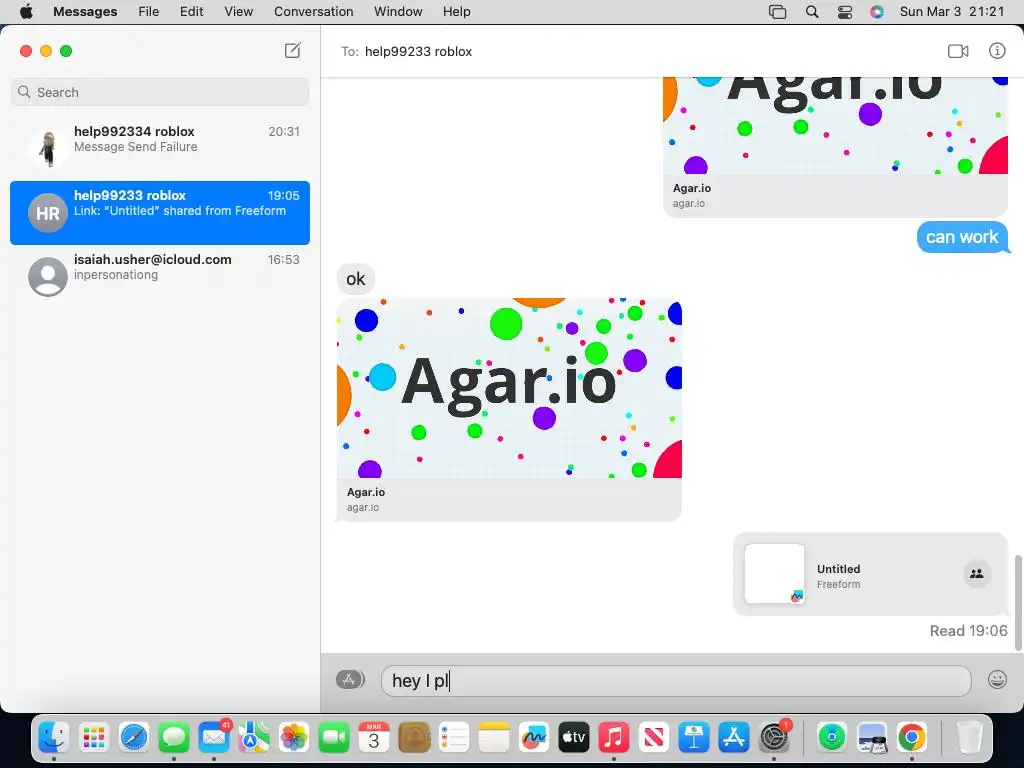This screenshot has width=1024, height=768.
Task: Click the "can work" message bubble
Action: point(962,237)
